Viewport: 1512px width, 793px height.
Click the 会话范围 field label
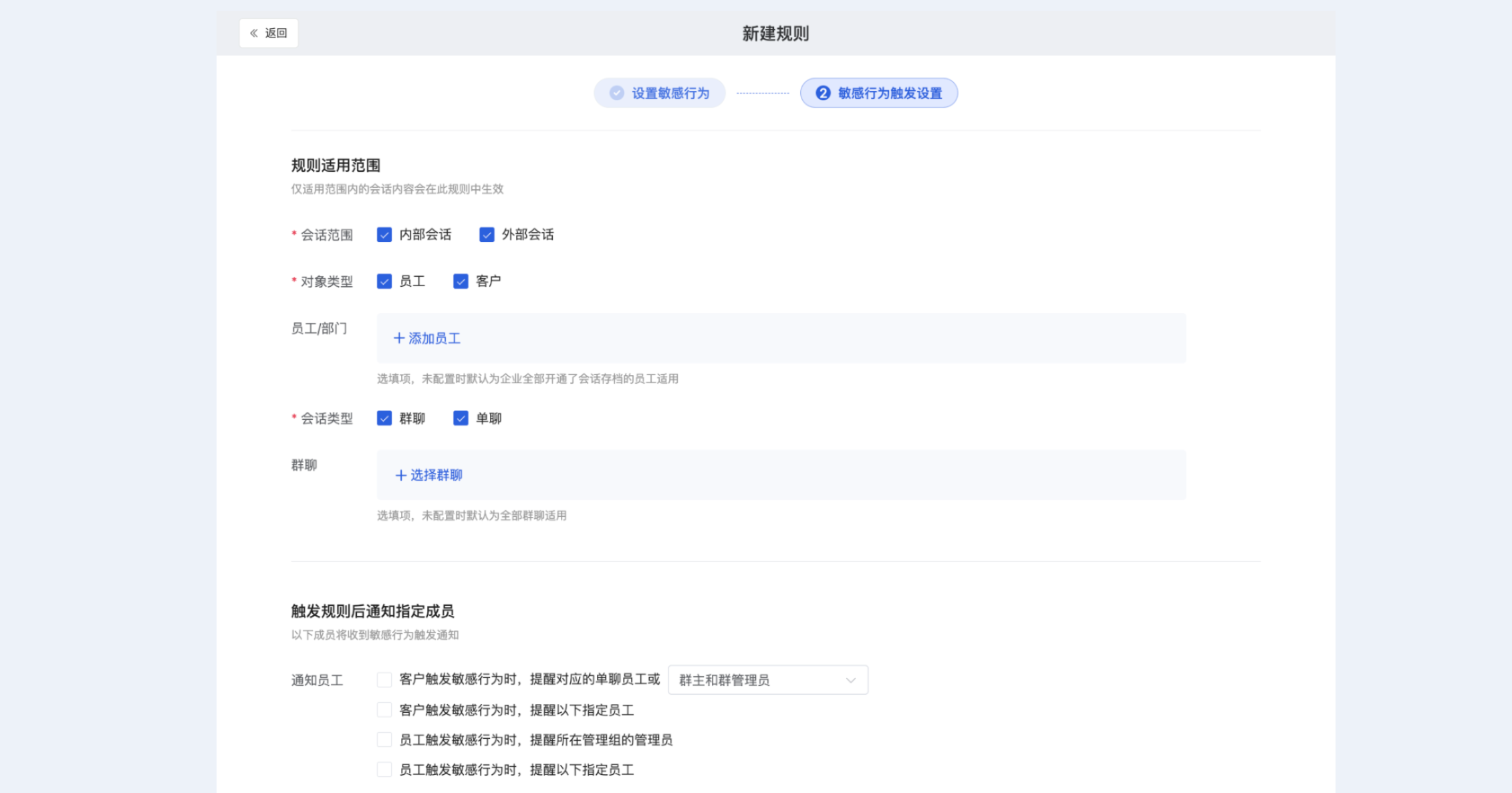(x=327, y=235)
